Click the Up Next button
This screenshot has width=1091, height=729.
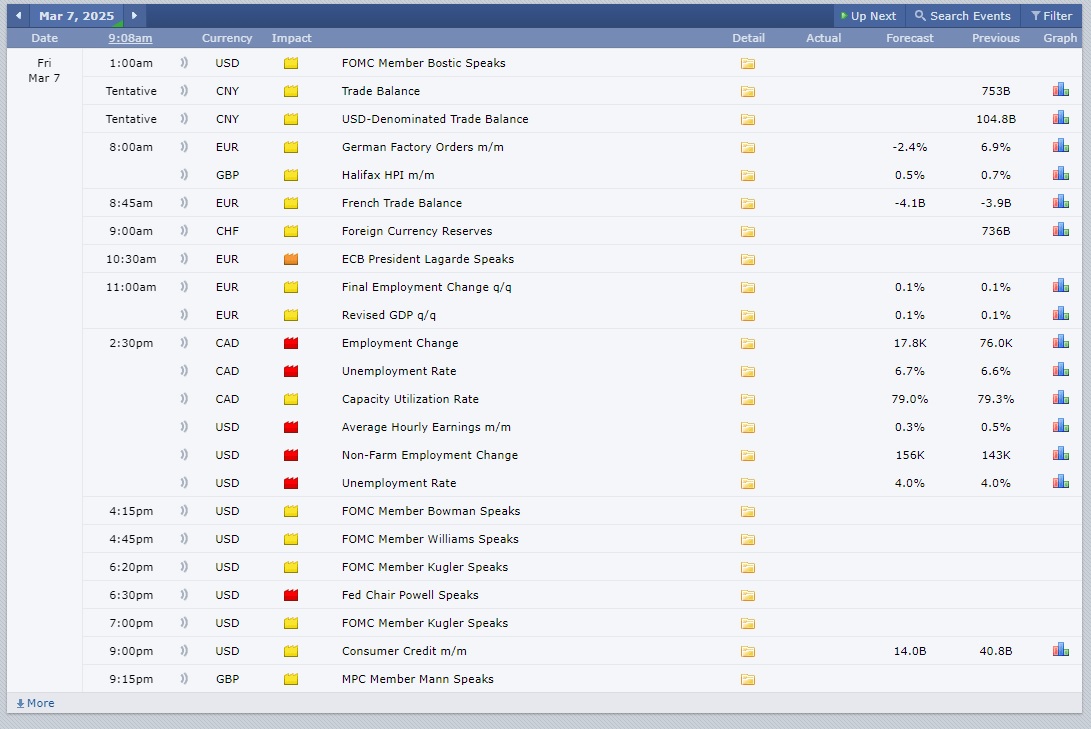tap(868, 15)
